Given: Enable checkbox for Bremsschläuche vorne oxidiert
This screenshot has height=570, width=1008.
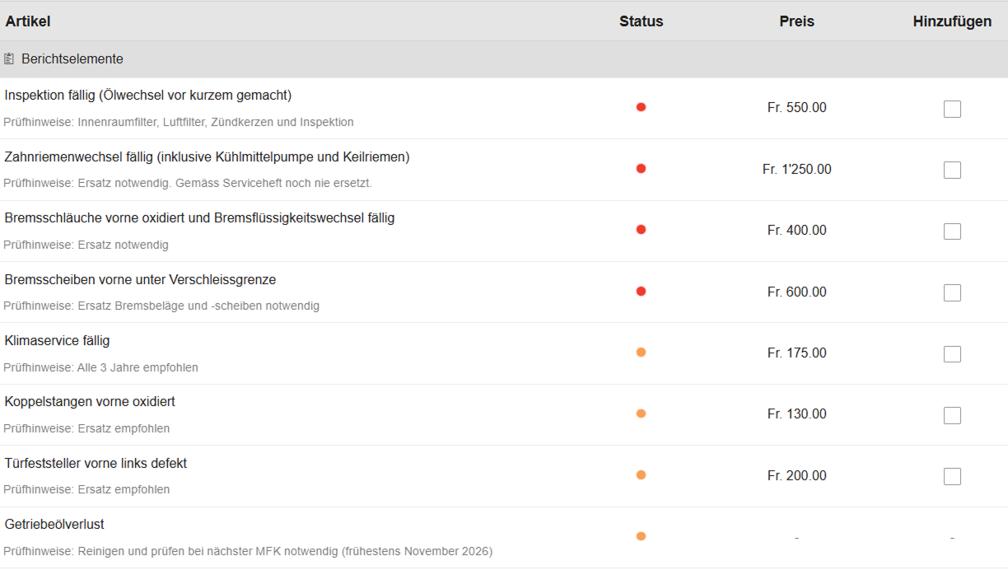Looking at the screenshot, I should 952,231.
